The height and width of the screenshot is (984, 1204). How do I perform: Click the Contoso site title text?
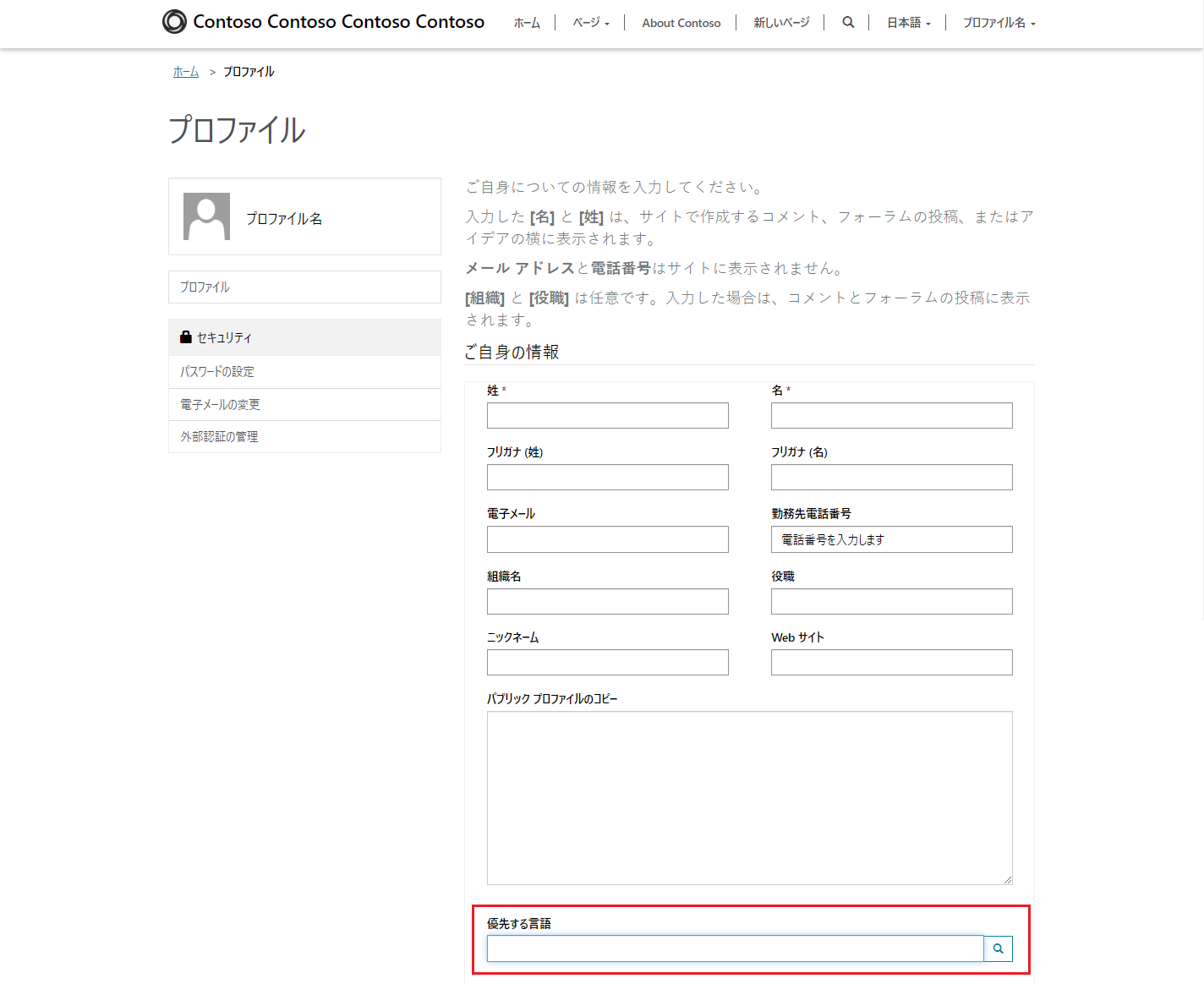339,22
